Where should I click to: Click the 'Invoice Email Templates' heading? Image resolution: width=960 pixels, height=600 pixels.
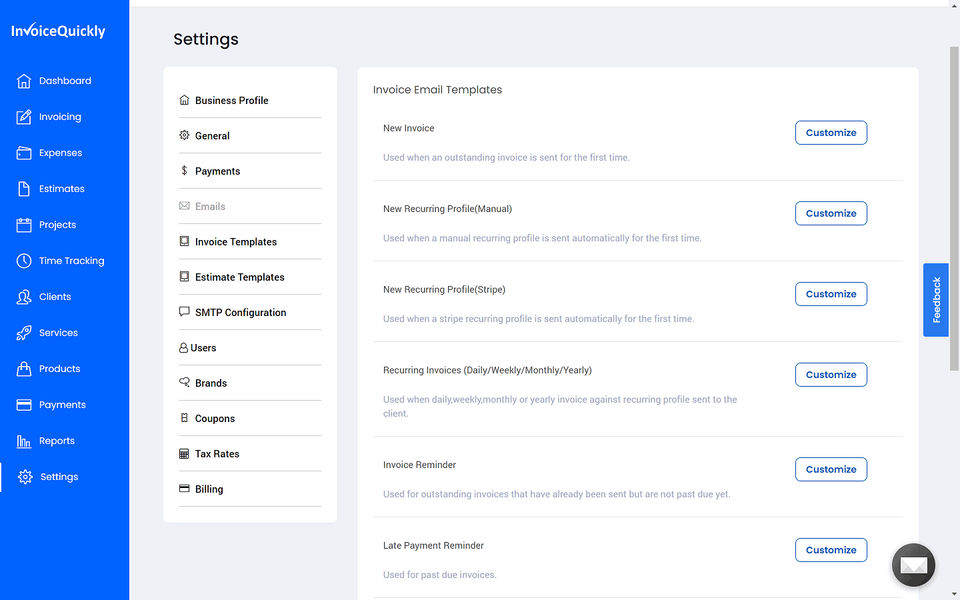(x=437, y=90)
